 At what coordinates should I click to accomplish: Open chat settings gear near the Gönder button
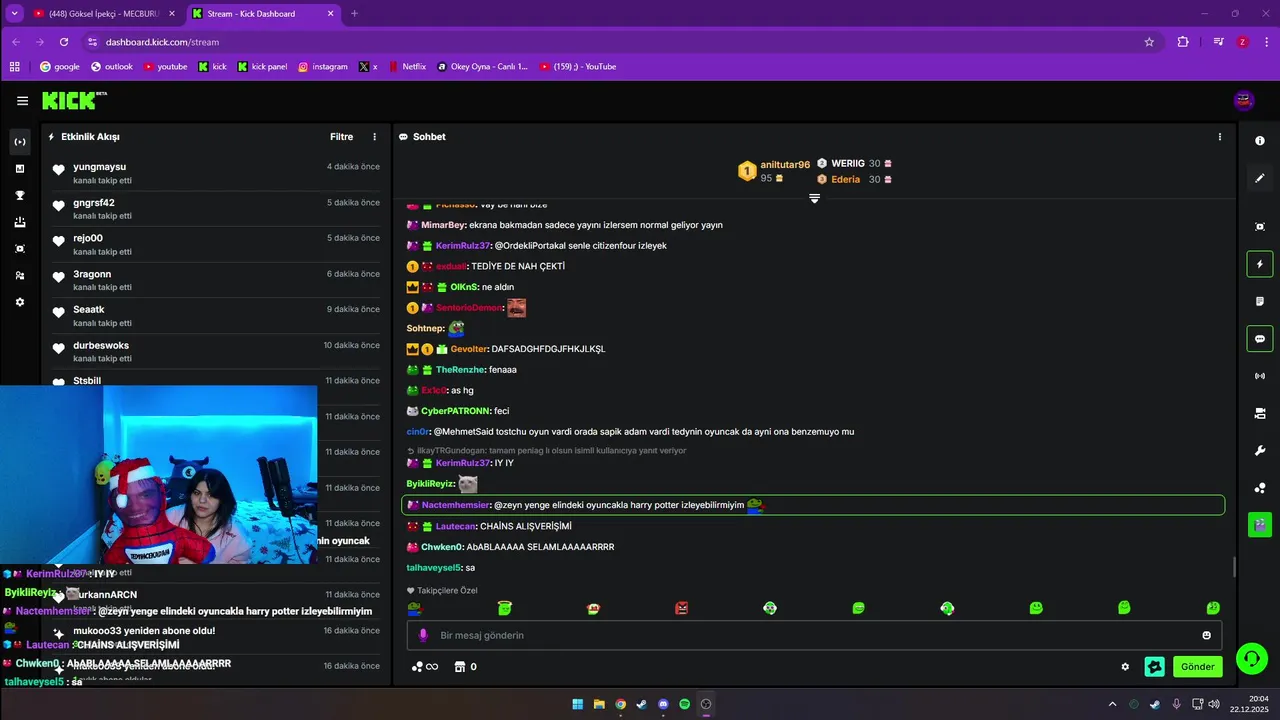[1125, 667]
